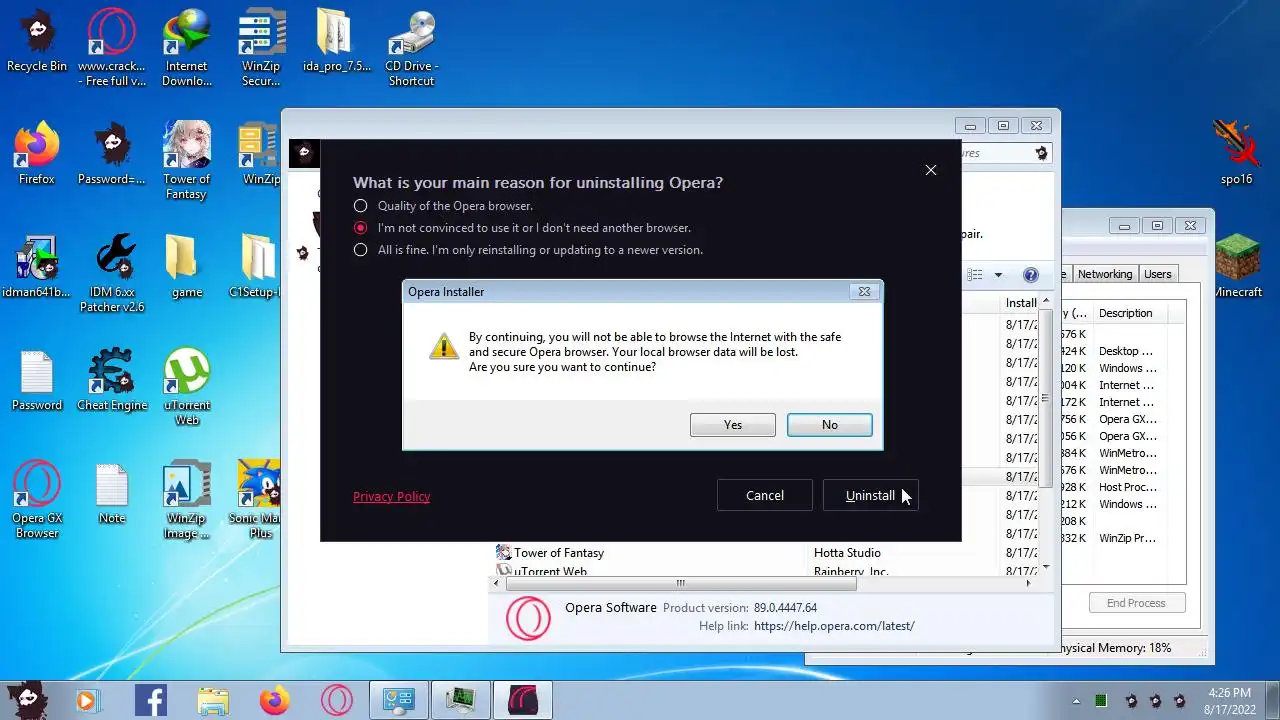
Task: Open the ida_pro_7.5 folder icon
Action: point(337,42)
